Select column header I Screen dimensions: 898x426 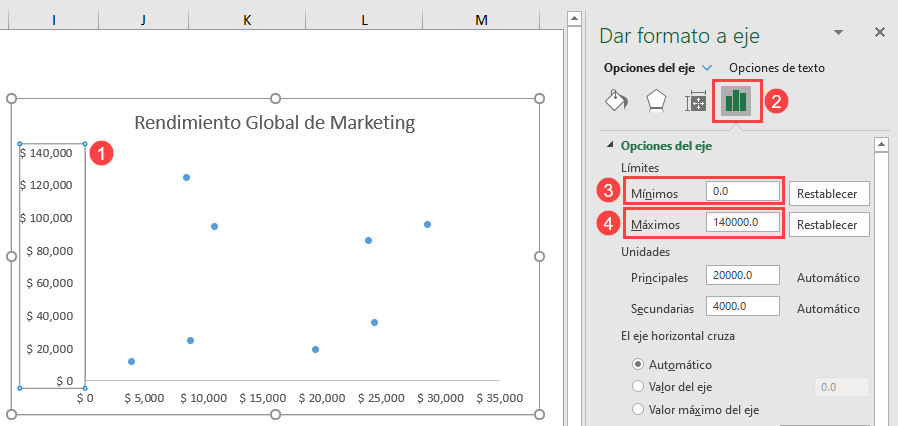click(x=54, y=20)
